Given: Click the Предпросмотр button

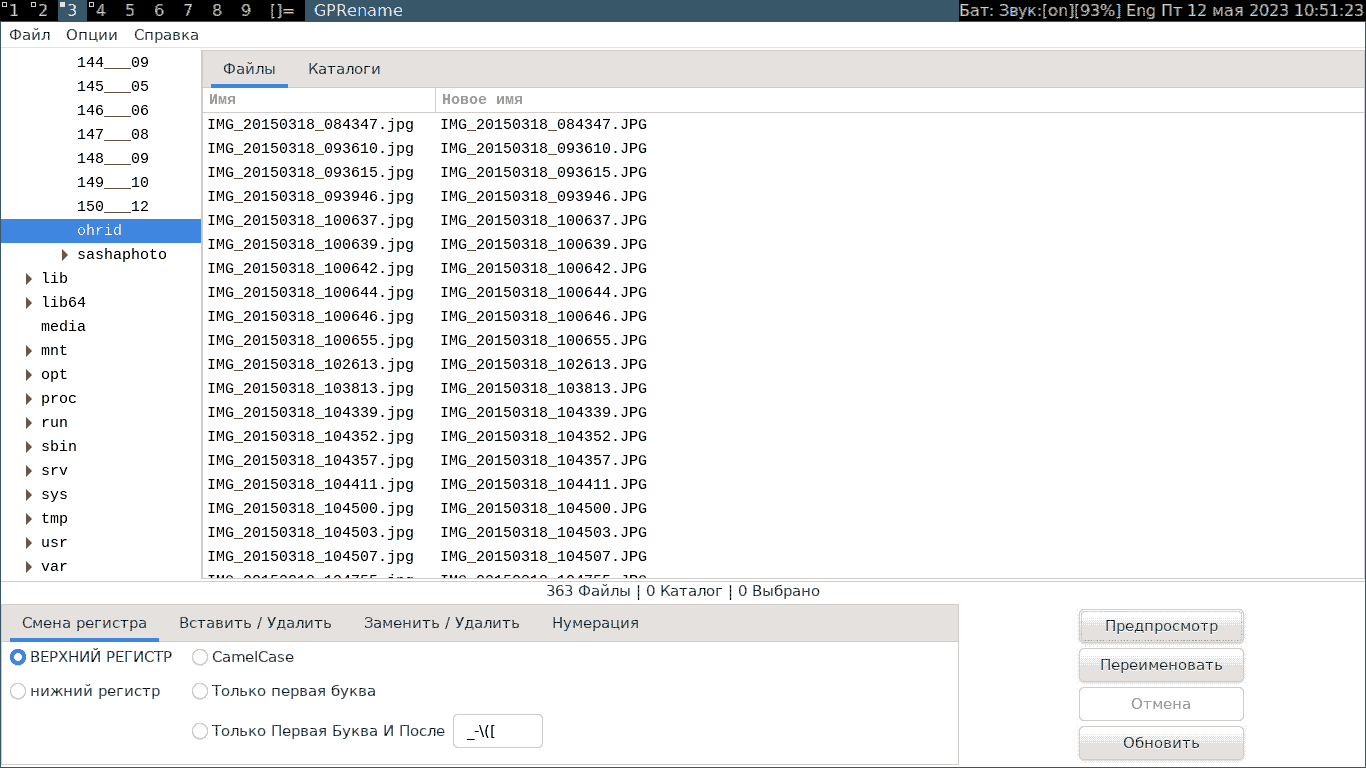Looking at the screenshot, I should click(x=1161, y=626).
